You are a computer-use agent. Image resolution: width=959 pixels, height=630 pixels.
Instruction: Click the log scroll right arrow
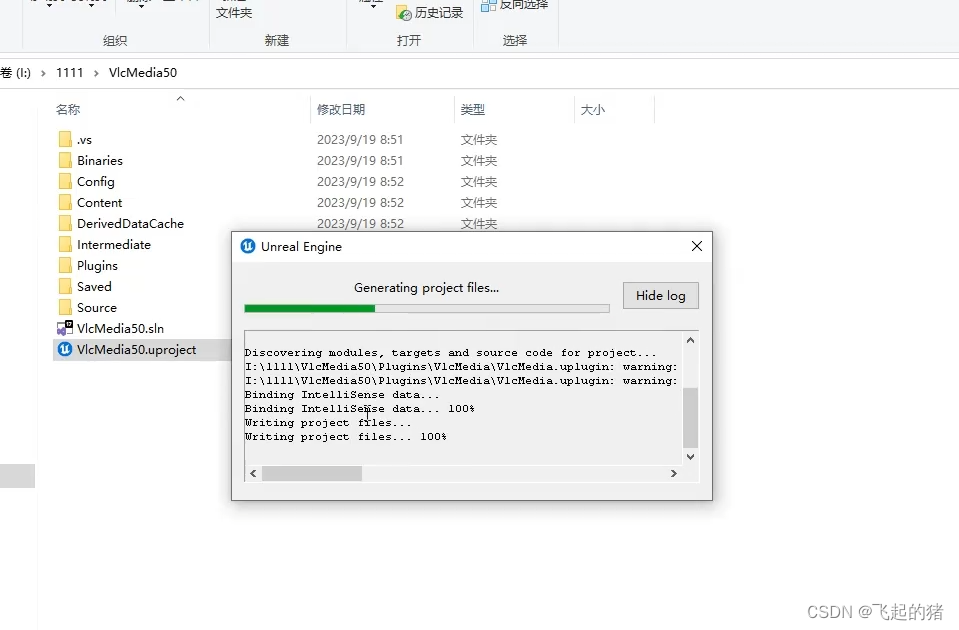673,473
